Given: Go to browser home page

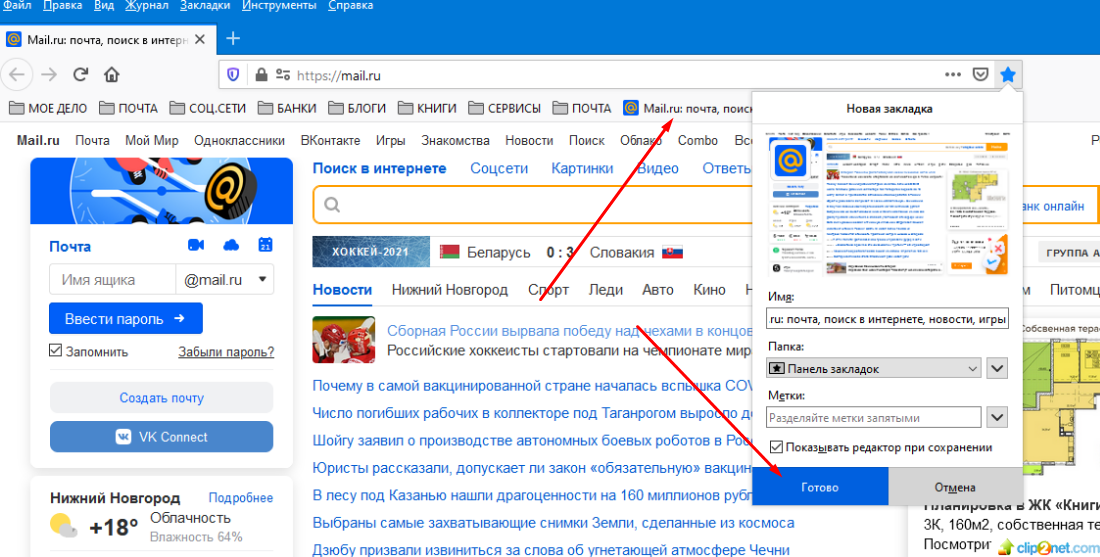Looking at the screenshot, I should pos(112,74).
